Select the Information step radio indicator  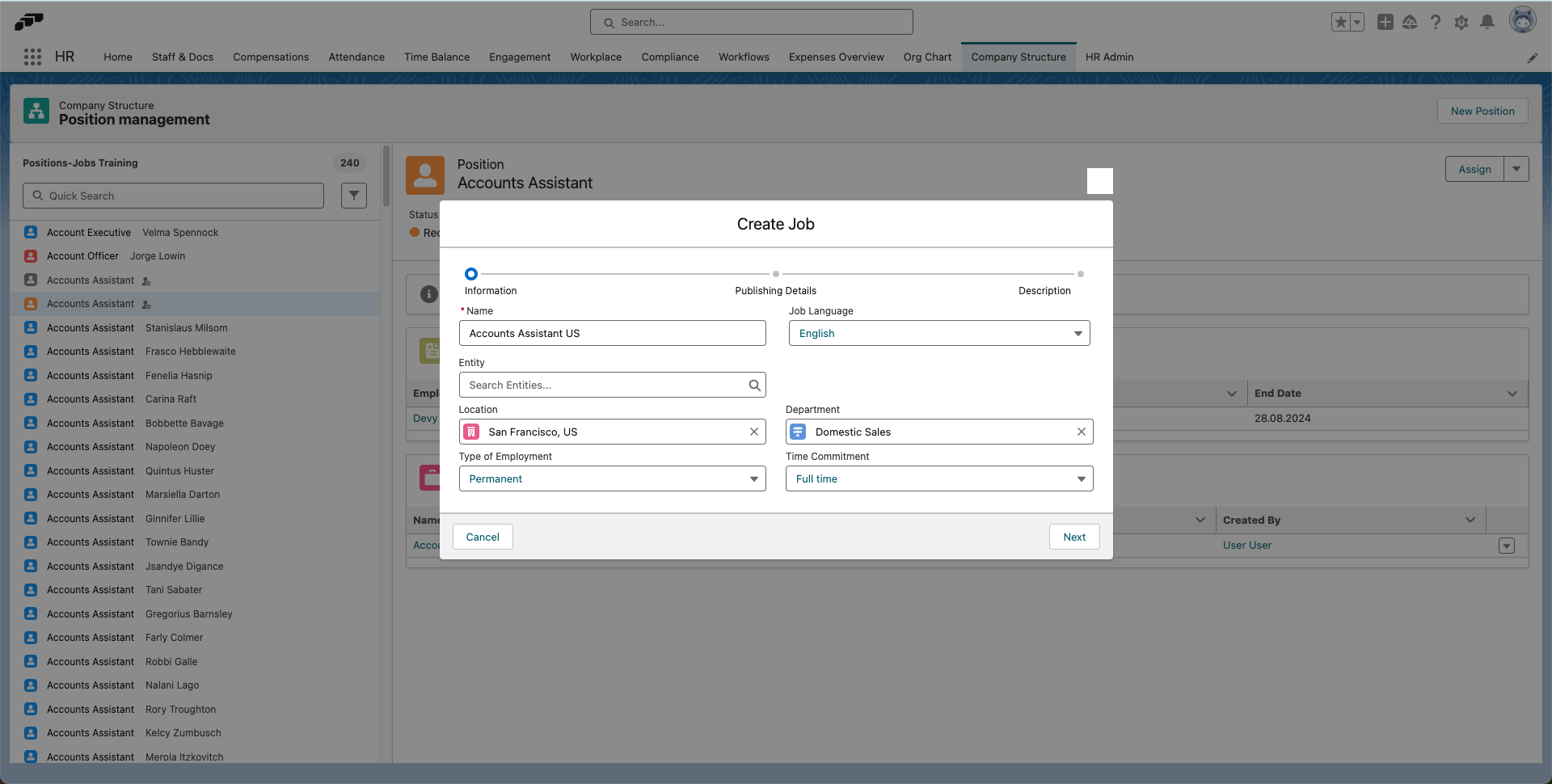click(471, 274)
